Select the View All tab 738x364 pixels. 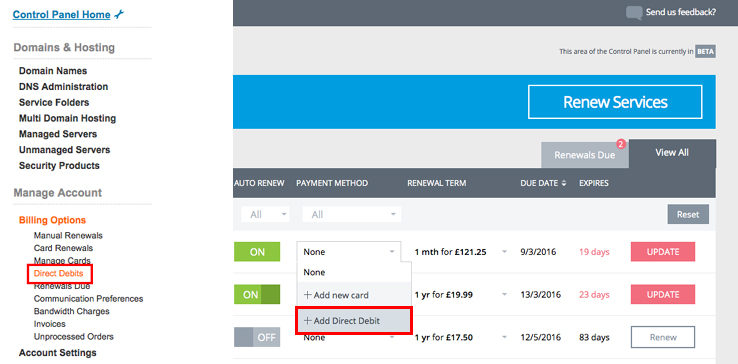click(x=672, y=153)
